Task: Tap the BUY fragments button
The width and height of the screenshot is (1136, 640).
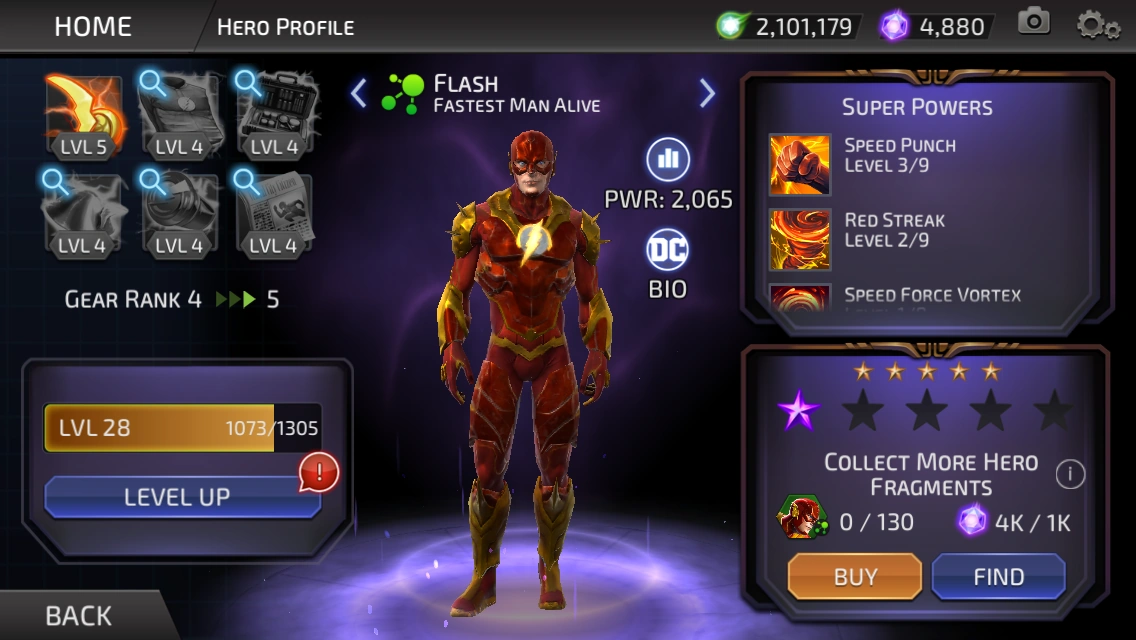Action: click(855, 577)
